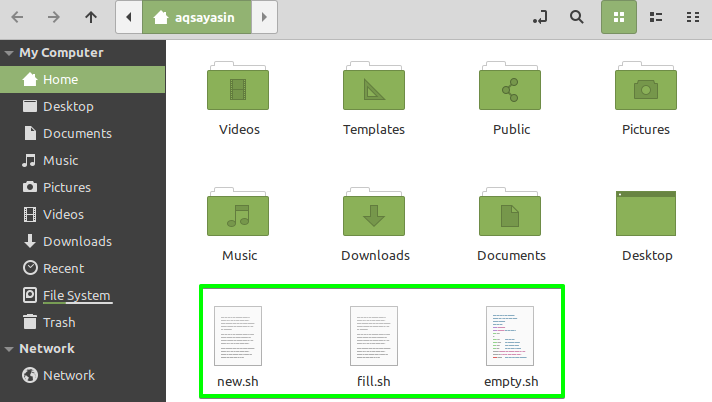The width and height of the screenshot is (712, 402).
Task: Click the path bar right scroll arrow
Action: point(264,17)
